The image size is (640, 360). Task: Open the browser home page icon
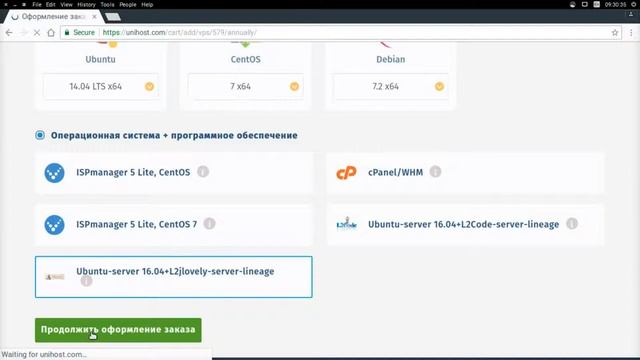pyautogui.click(x=51, y=33)
